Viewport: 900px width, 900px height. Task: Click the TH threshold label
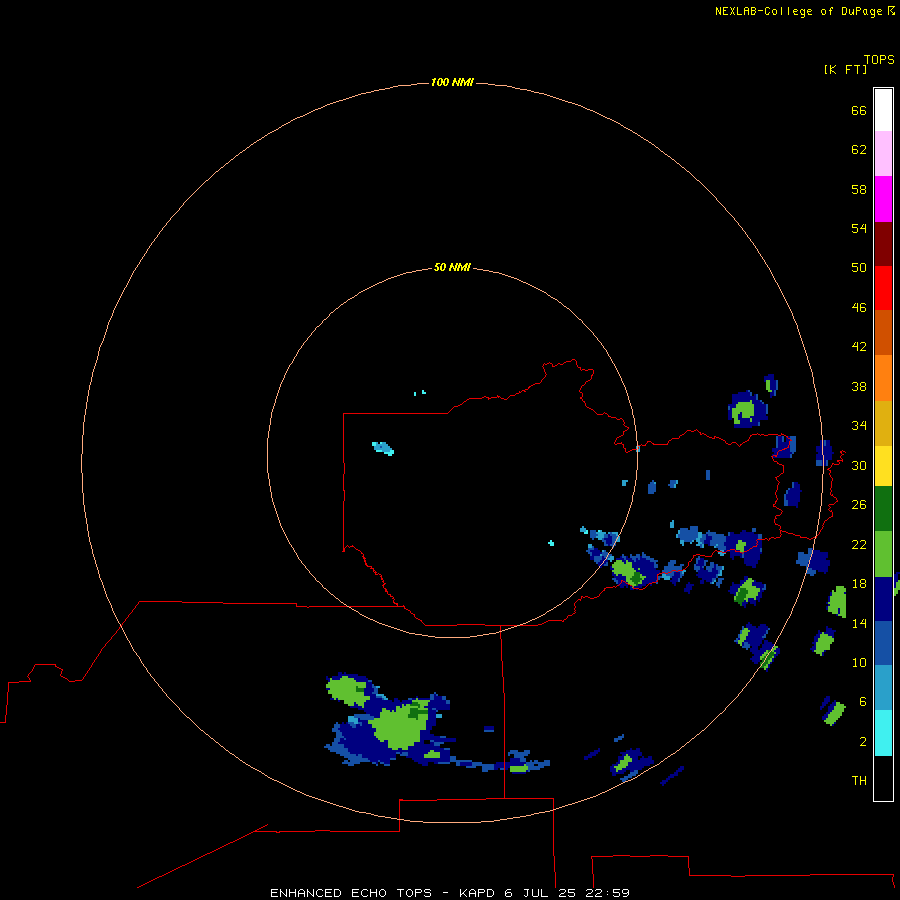[859, 780]
